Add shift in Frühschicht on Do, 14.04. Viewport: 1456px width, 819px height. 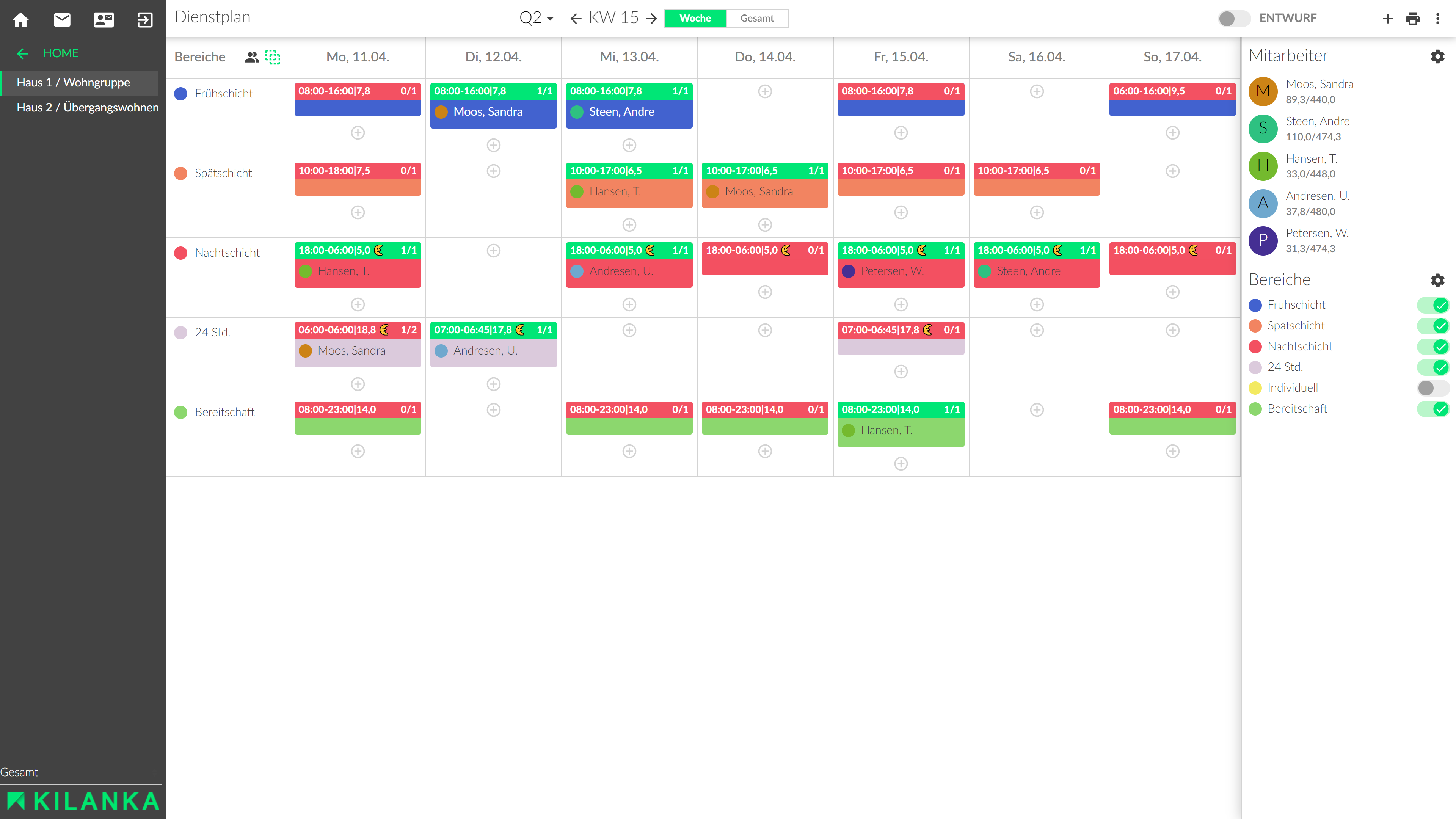pos(765,91)
